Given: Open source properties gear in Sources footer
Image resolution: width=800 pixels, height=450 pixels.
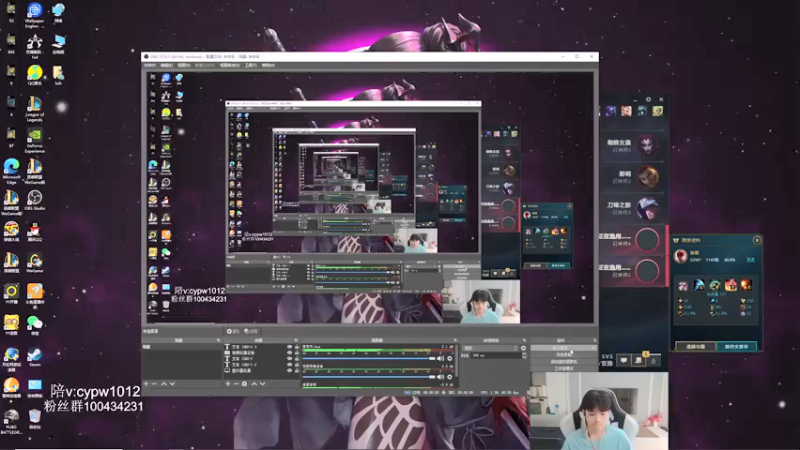Looking at the screenshot, I should coord(244,384).
